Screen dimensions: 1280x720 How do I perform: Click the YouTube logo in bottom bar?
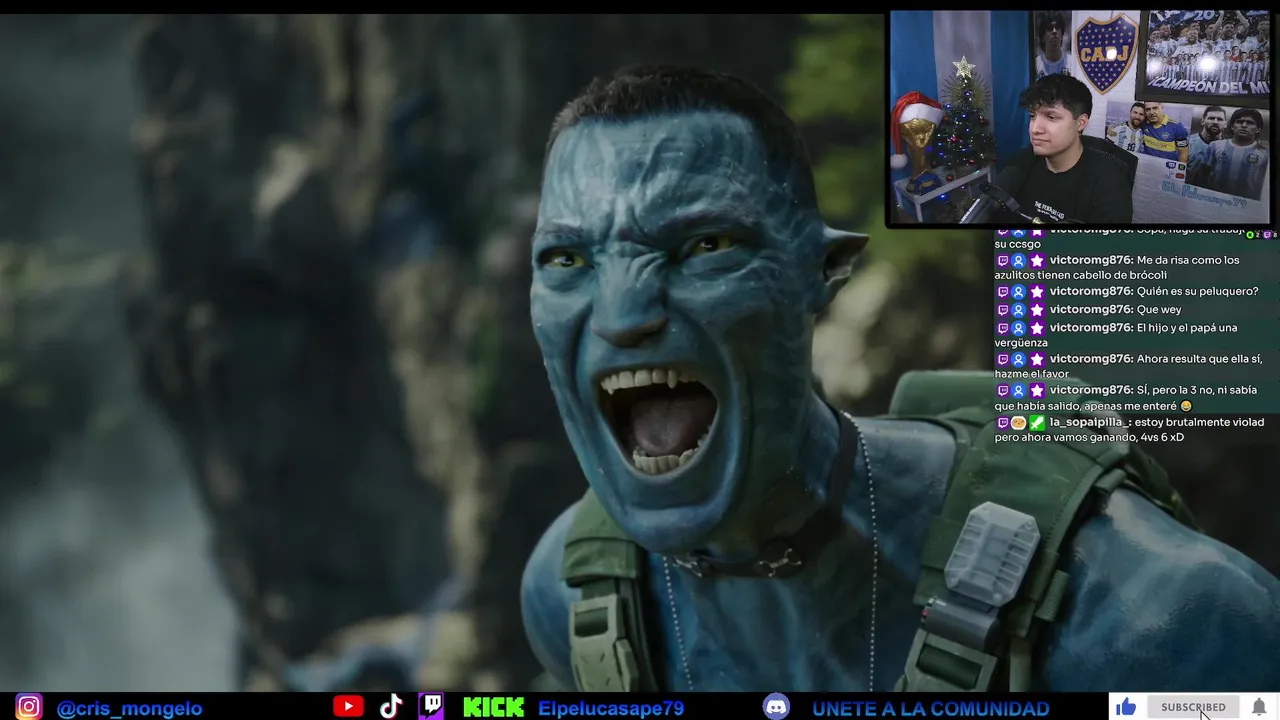[348, 707]
